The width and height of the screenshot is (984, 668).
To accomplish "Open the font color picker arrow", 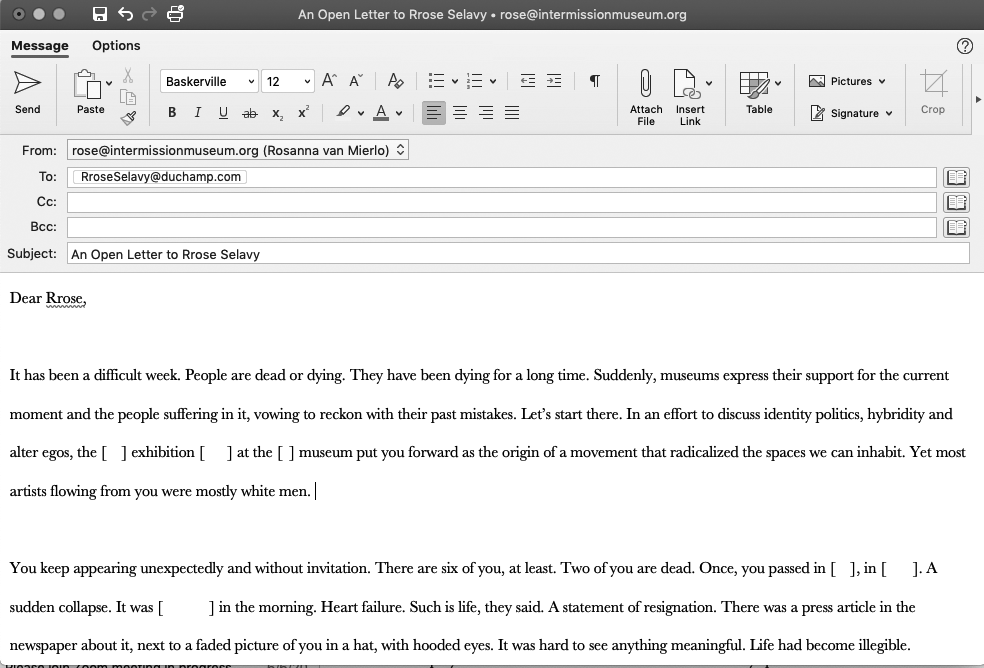I will [x=399, y=113].
